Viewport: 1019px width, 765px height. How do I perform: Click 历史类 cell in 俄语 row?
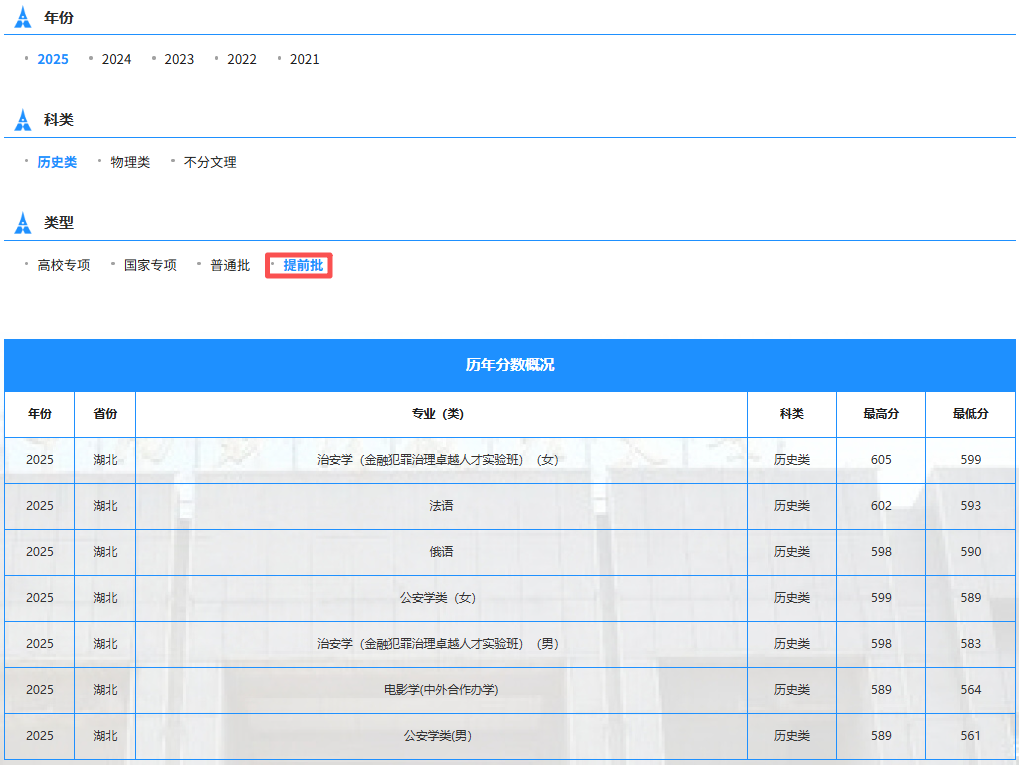[792, 552]
